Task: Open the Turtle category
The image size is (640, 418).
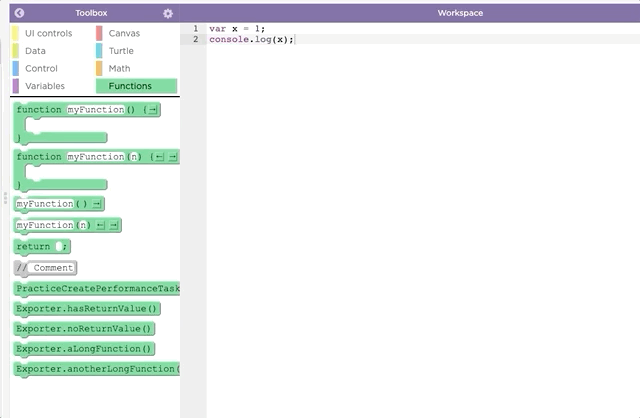Action: tap(121, 51)
